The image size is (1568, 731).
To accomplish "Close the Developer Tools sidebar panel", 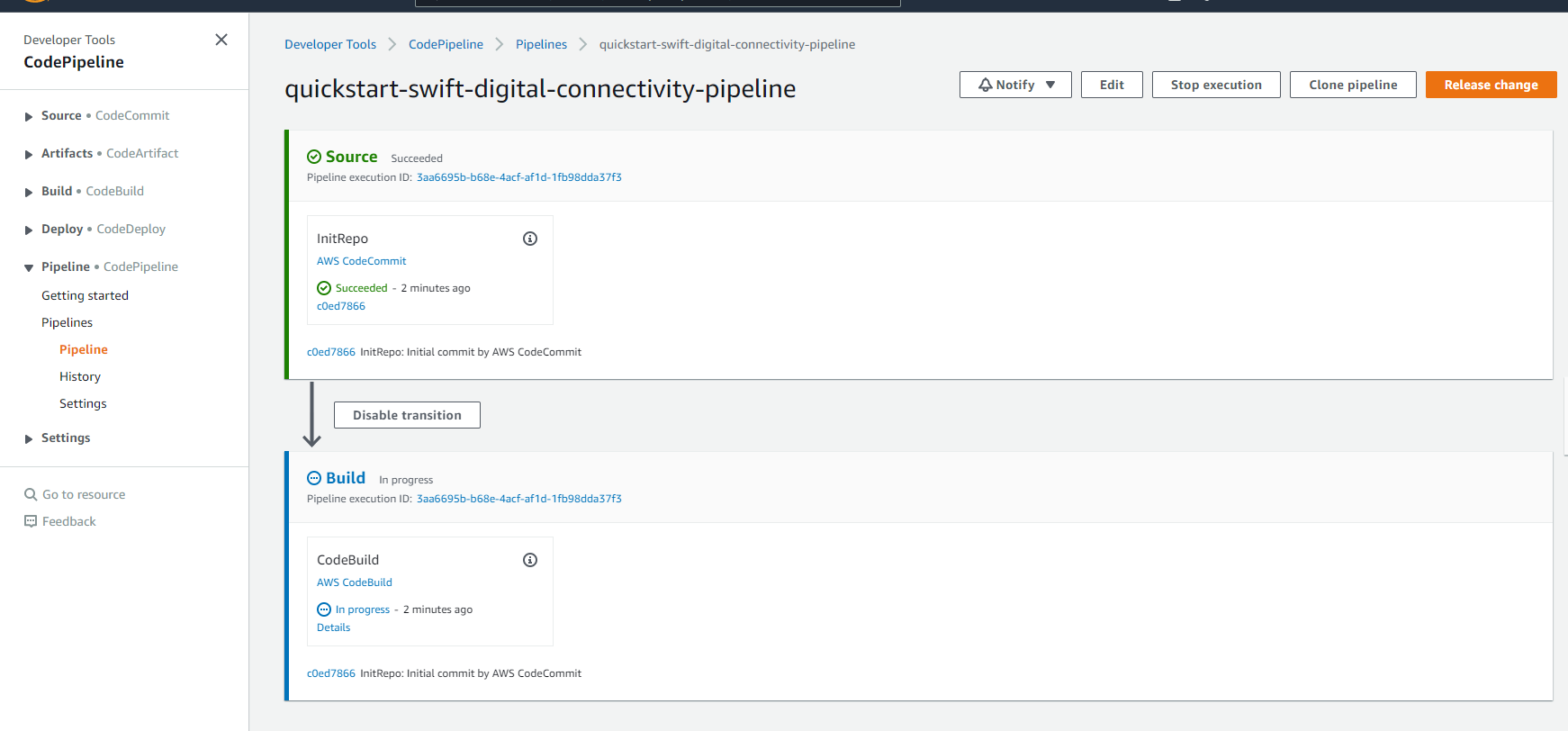I will 221,40.
